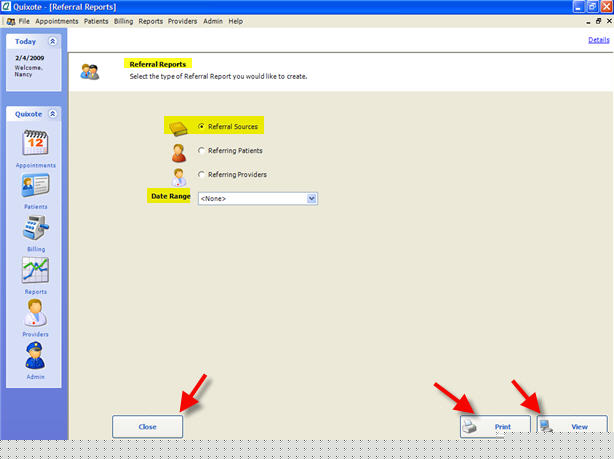Click the doctor Referring Providers icon
614x459 pixels.
coord(179,177)
